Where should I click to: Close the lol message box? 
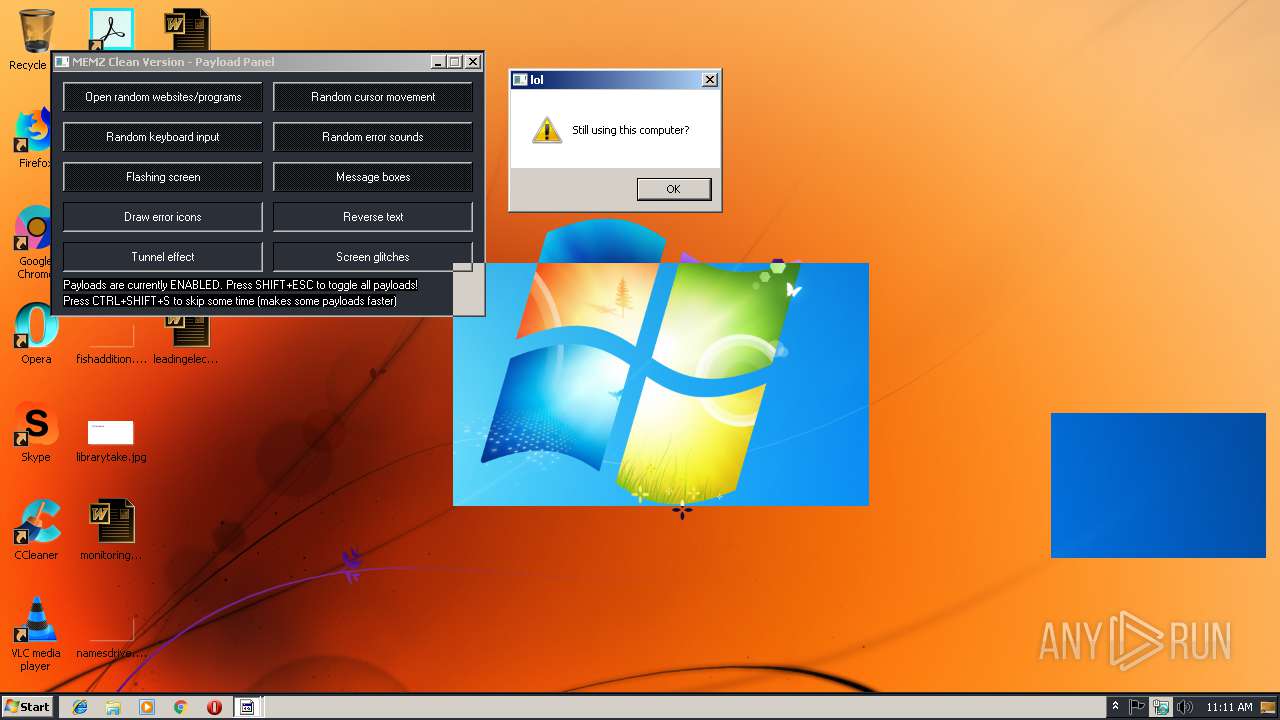709,80
